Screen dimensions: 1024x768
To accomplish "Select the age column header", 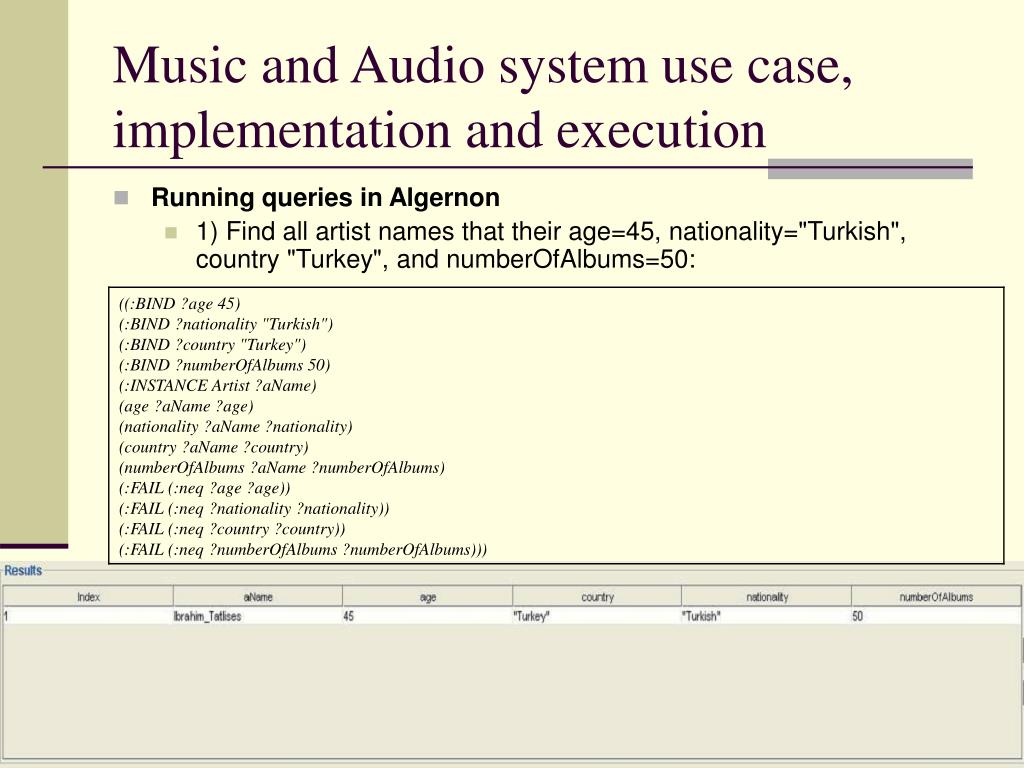I will 428,596.
